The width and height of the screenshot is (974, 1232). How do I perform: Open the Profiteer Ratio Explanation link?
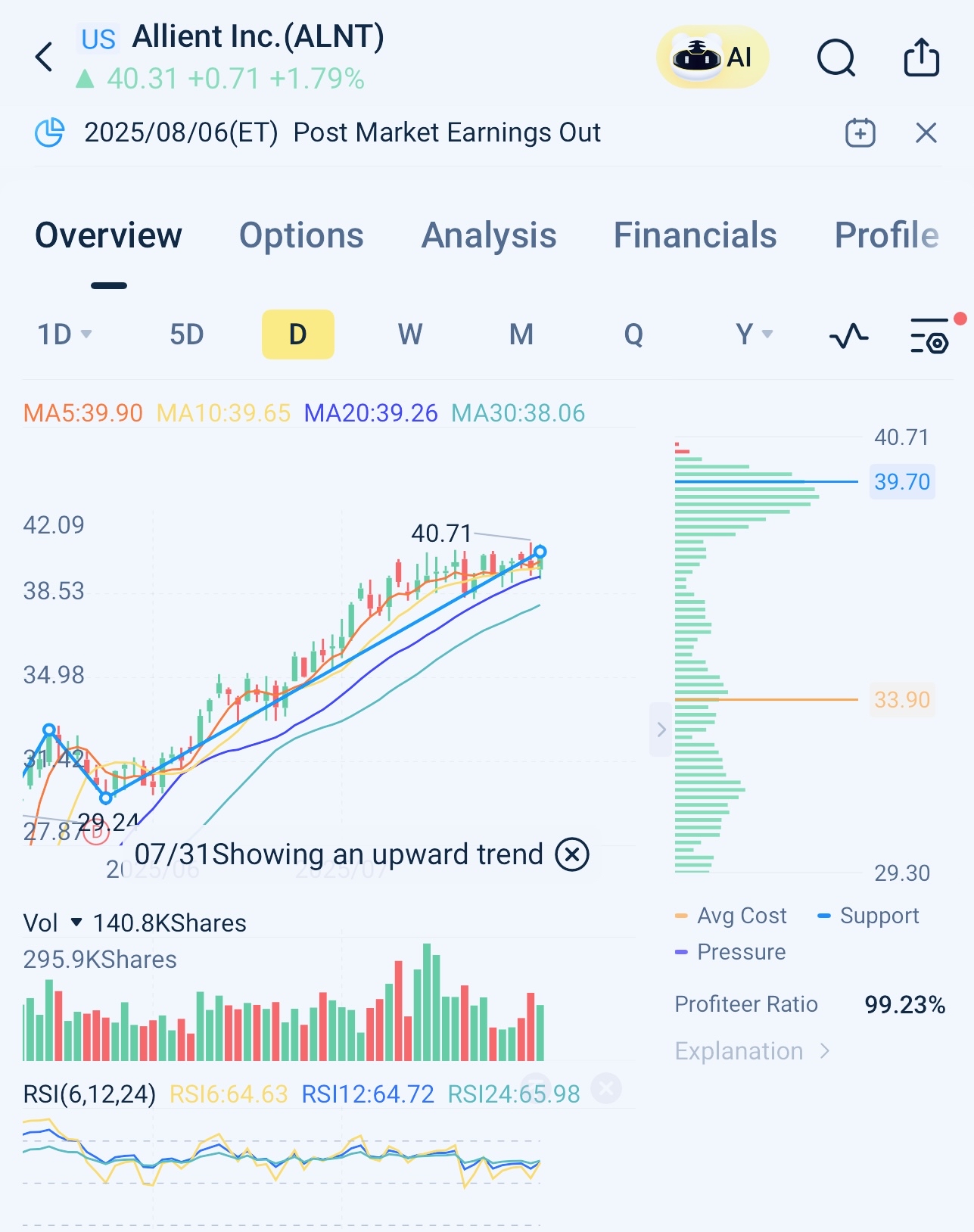752,1051
